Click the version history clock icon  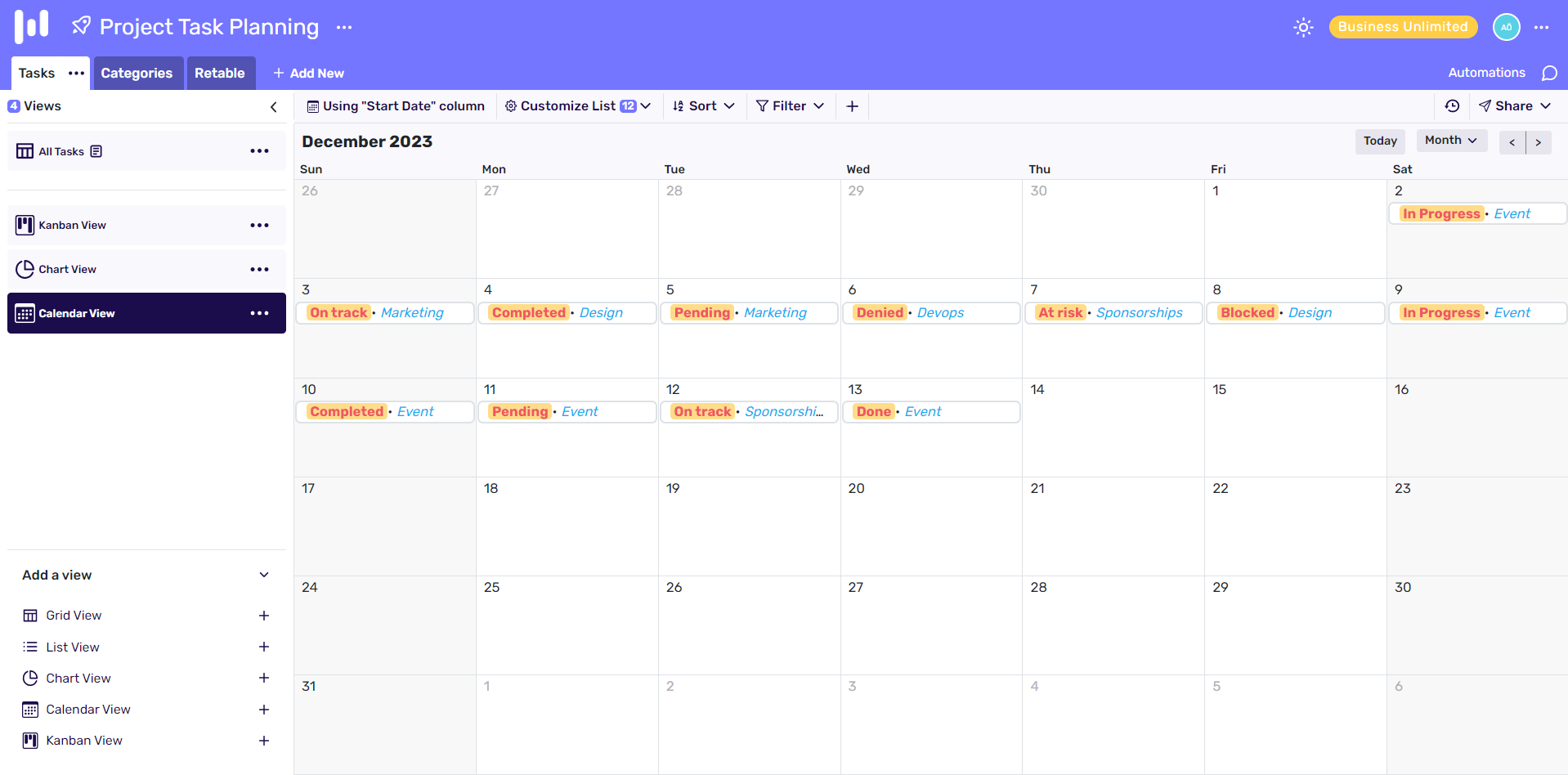coord(1452,106)
